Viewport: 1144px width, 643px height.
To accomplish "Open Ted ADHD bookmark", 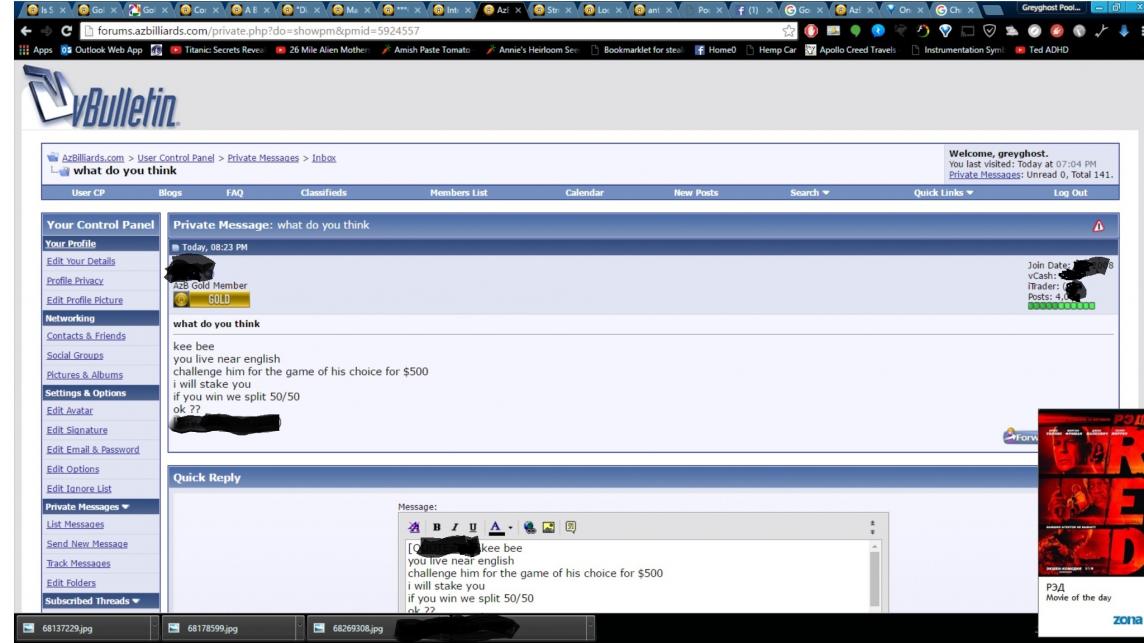I will [1042, 50].
